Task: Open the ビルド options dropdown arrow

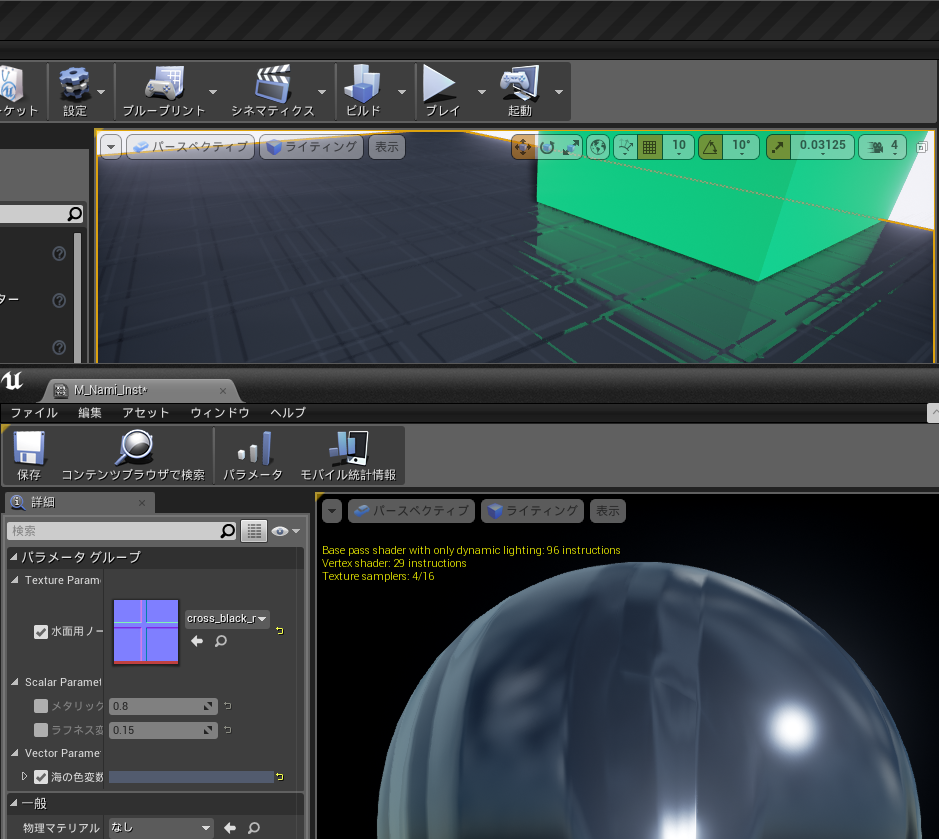Action: 402,92
